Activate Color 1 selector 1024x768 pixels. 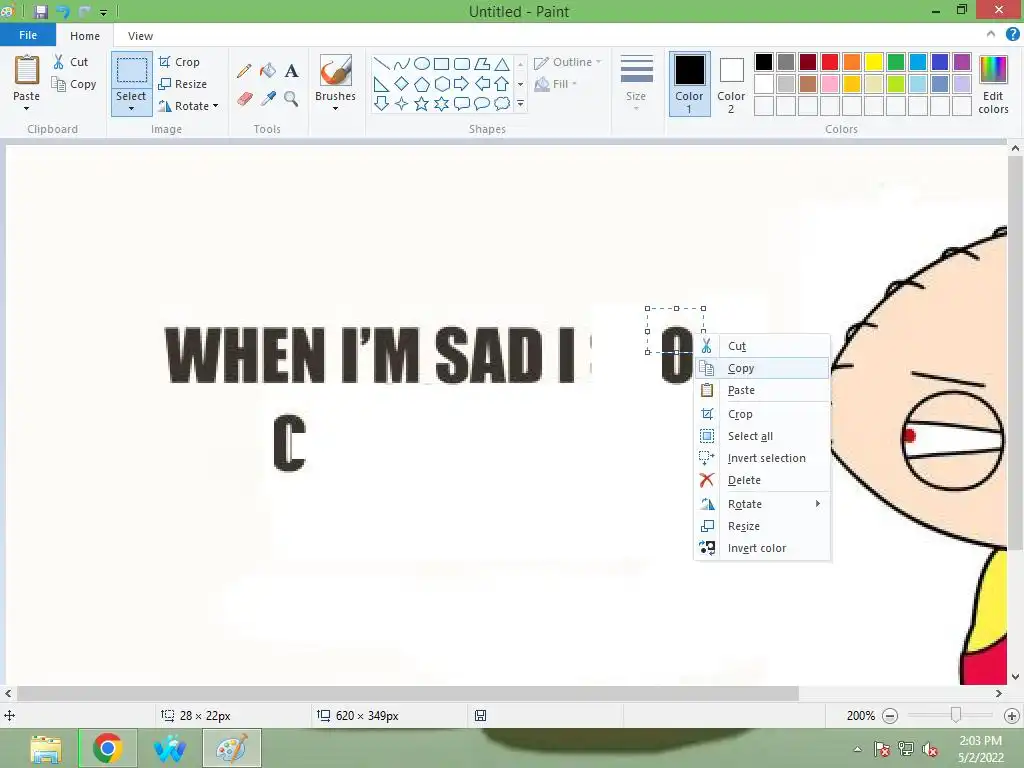(x=689, y=84)
